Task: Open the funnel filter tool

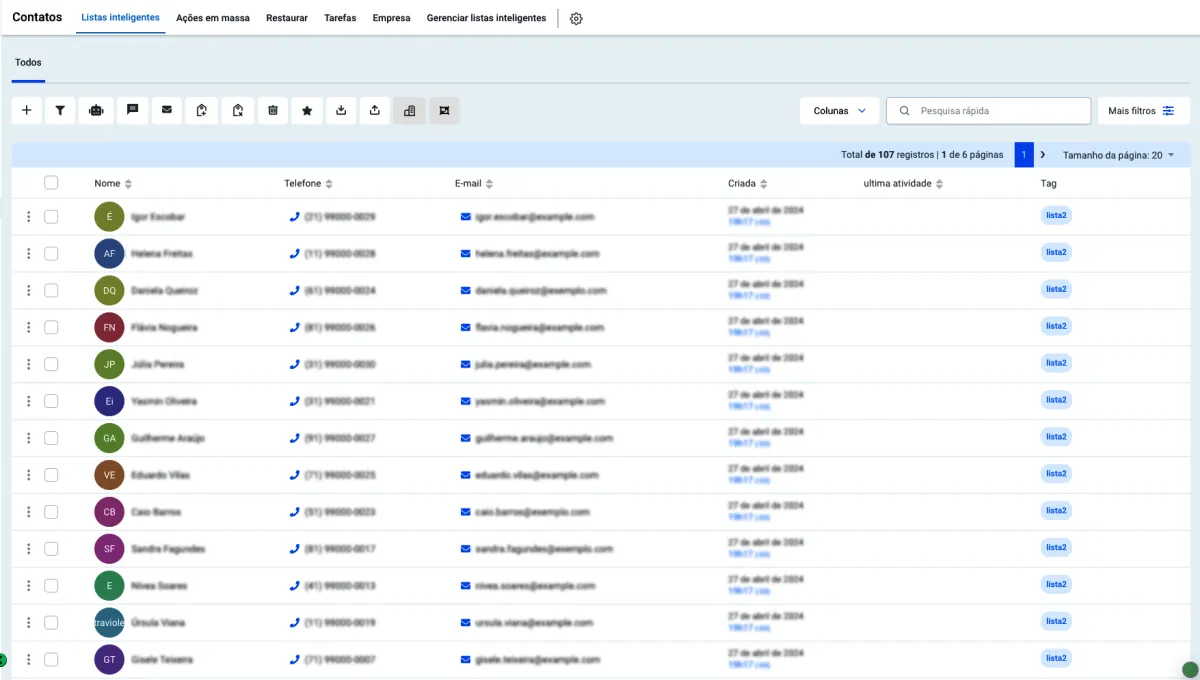Action: click(60, 111)
